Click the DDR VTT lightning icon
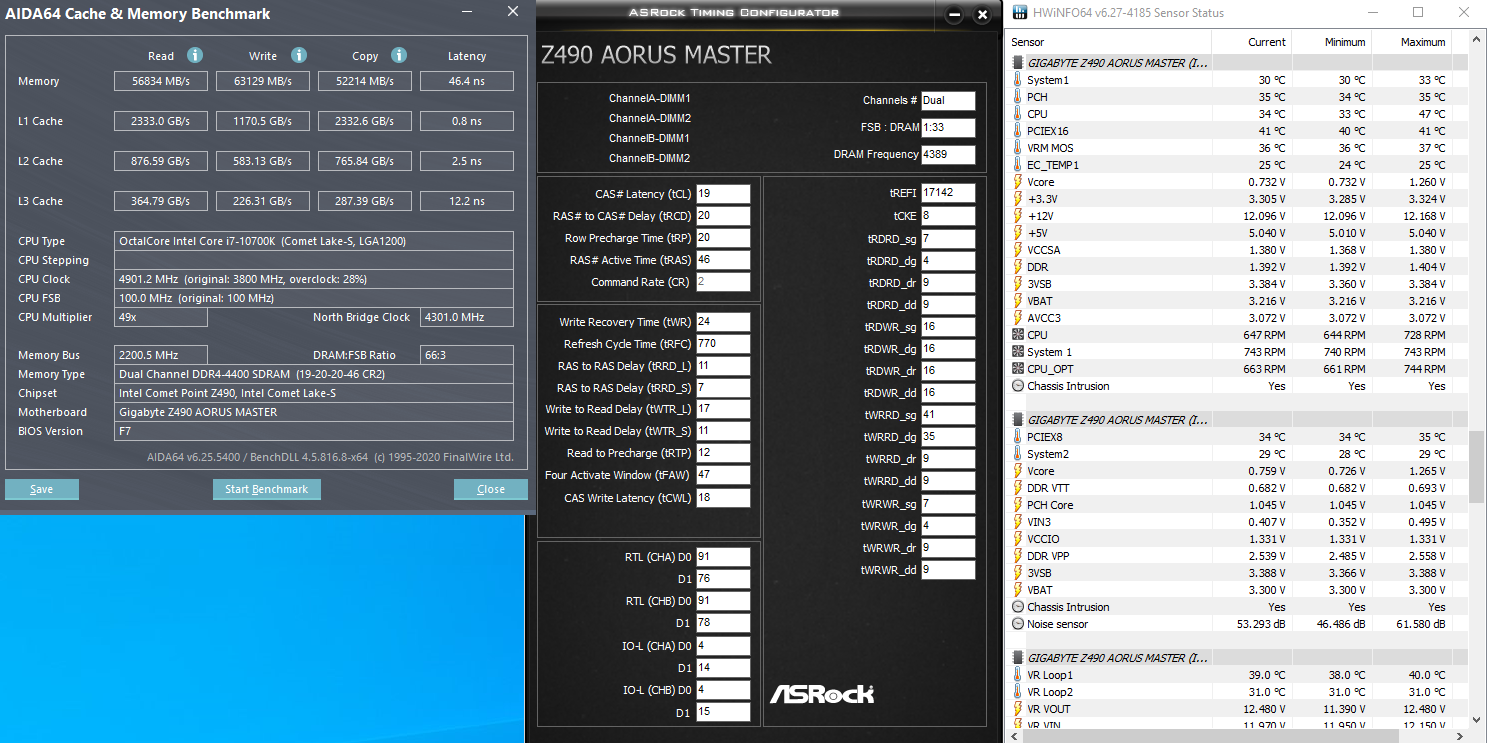This screenshot has height=743, width=1487. (x=1018, y=488)
